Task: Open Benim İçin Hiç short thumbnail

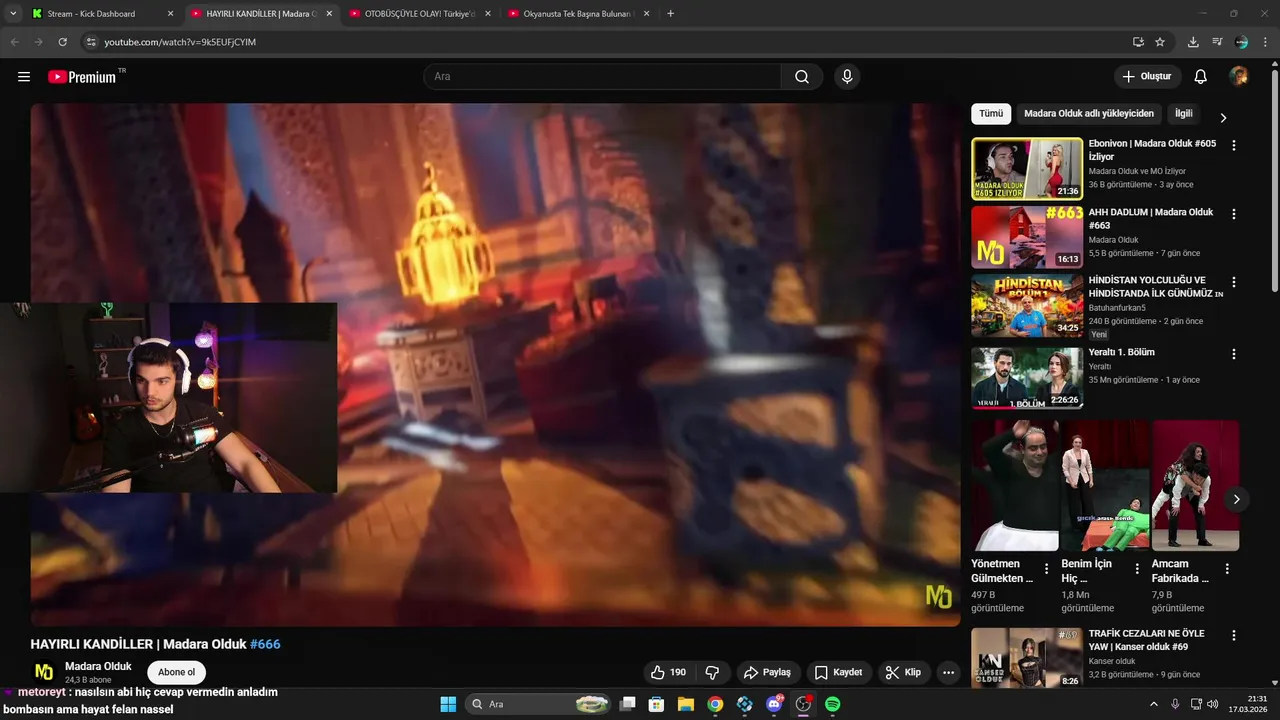Action: pos(1105,485)
